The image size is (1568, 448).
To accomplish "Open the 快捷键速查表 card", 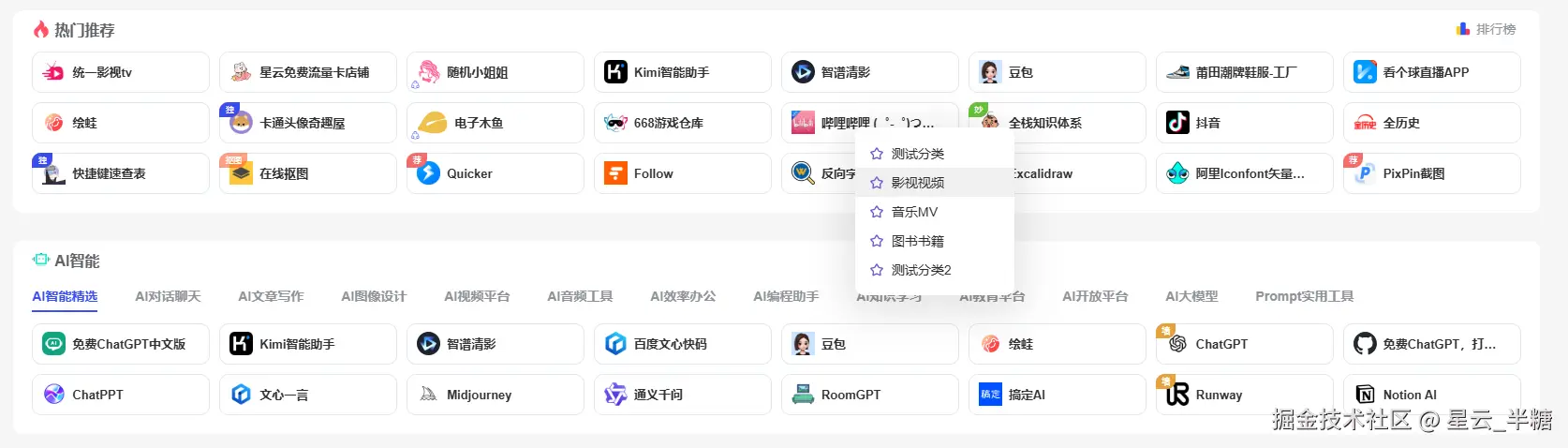I will (121, 173).
